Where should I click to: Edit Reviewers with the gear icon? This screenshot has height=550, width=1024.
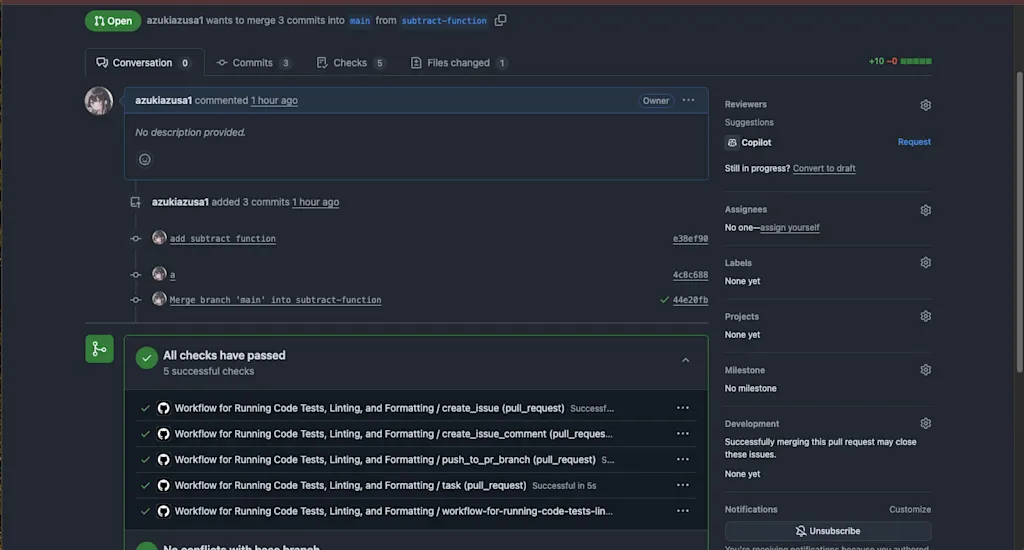click(x=925, y=105)
